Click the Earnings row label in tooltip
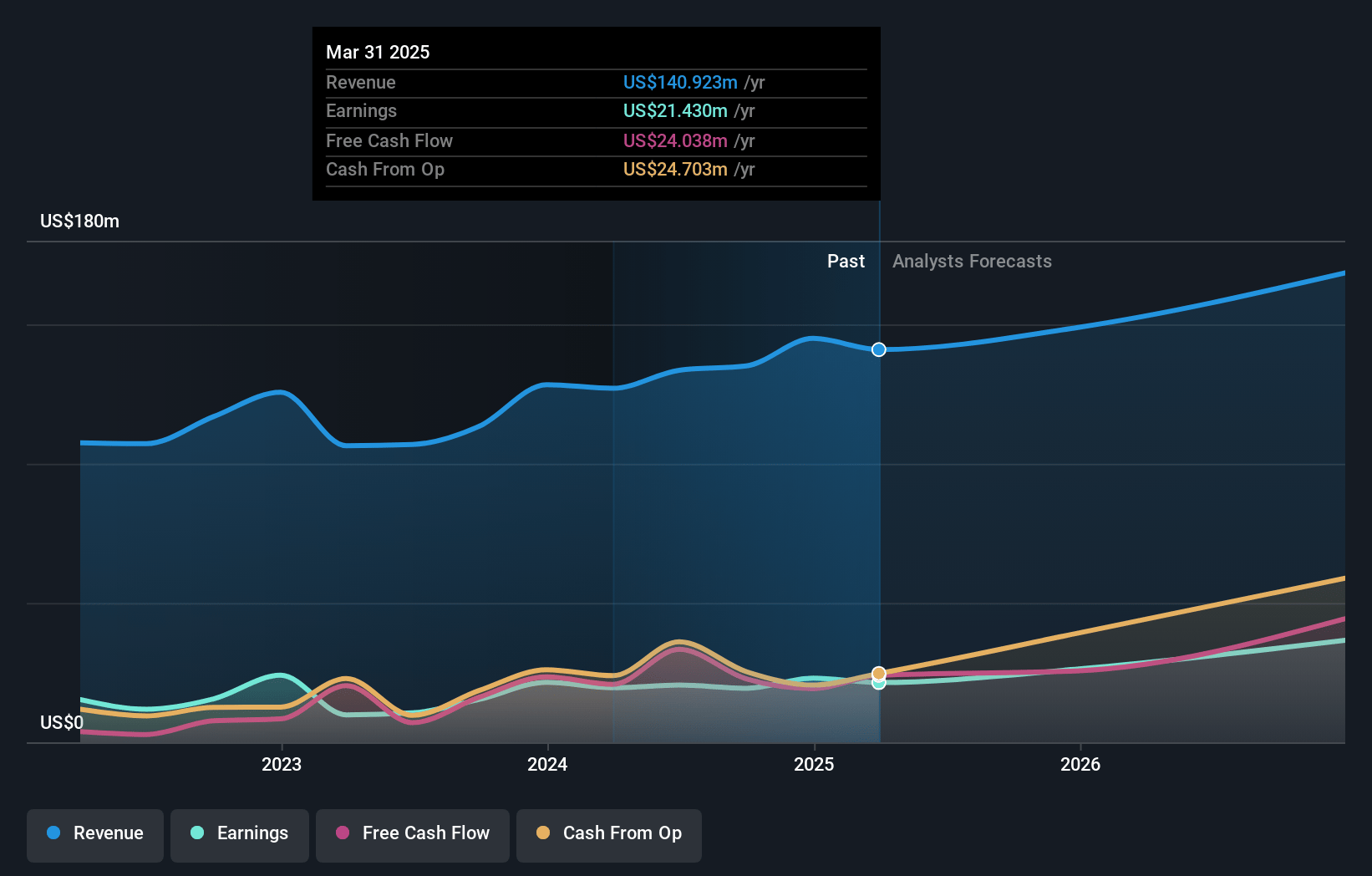1372x876 pixels. click(361, 110)
